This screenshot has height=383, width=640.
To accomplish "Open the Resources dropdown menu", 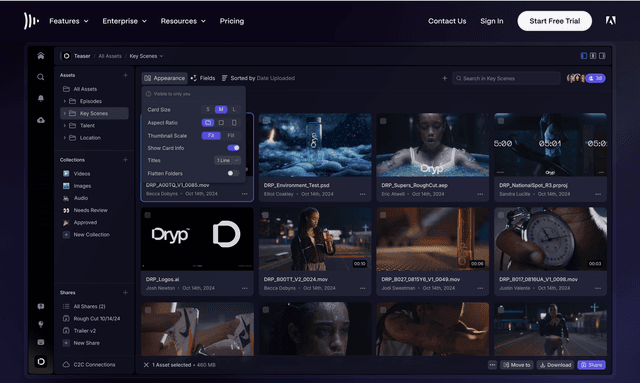I will [x=183, y=21].
